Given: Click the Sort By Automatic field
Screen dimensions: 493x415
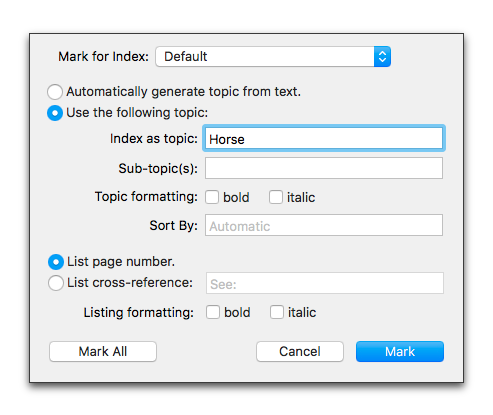Looking at the screenshot, I should pyautogui.click(x=324, y=225).
